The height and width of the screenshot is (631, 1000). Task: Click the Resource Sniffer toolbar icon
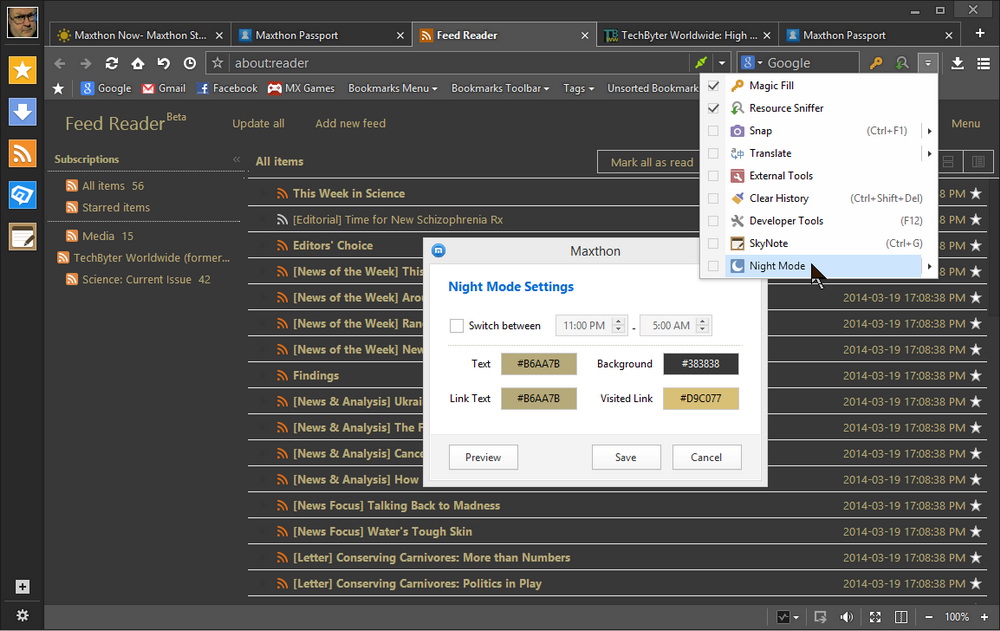[902, 63]
